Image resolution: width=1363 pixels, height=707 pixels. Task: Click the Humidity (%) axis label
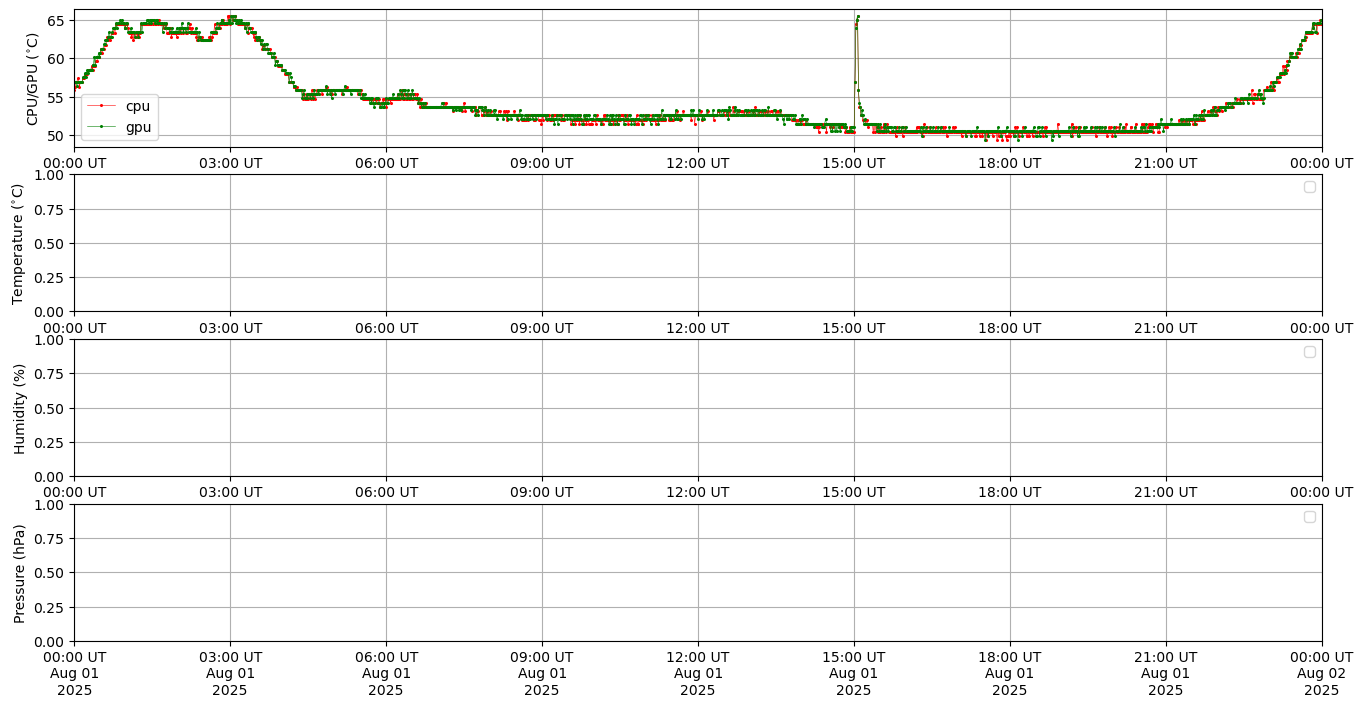[18, 408]
